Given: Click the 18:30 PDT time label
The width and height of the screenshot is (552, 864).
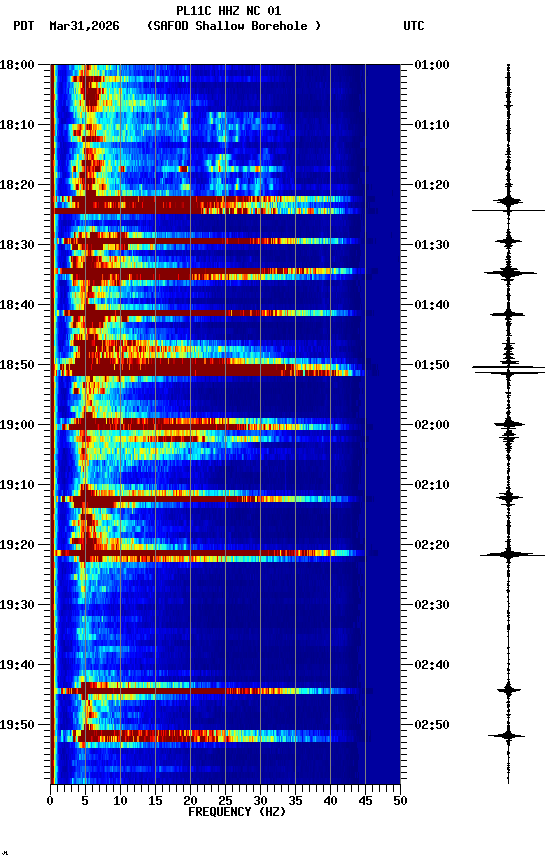Looking at the screenshot, I should [17, 245].
